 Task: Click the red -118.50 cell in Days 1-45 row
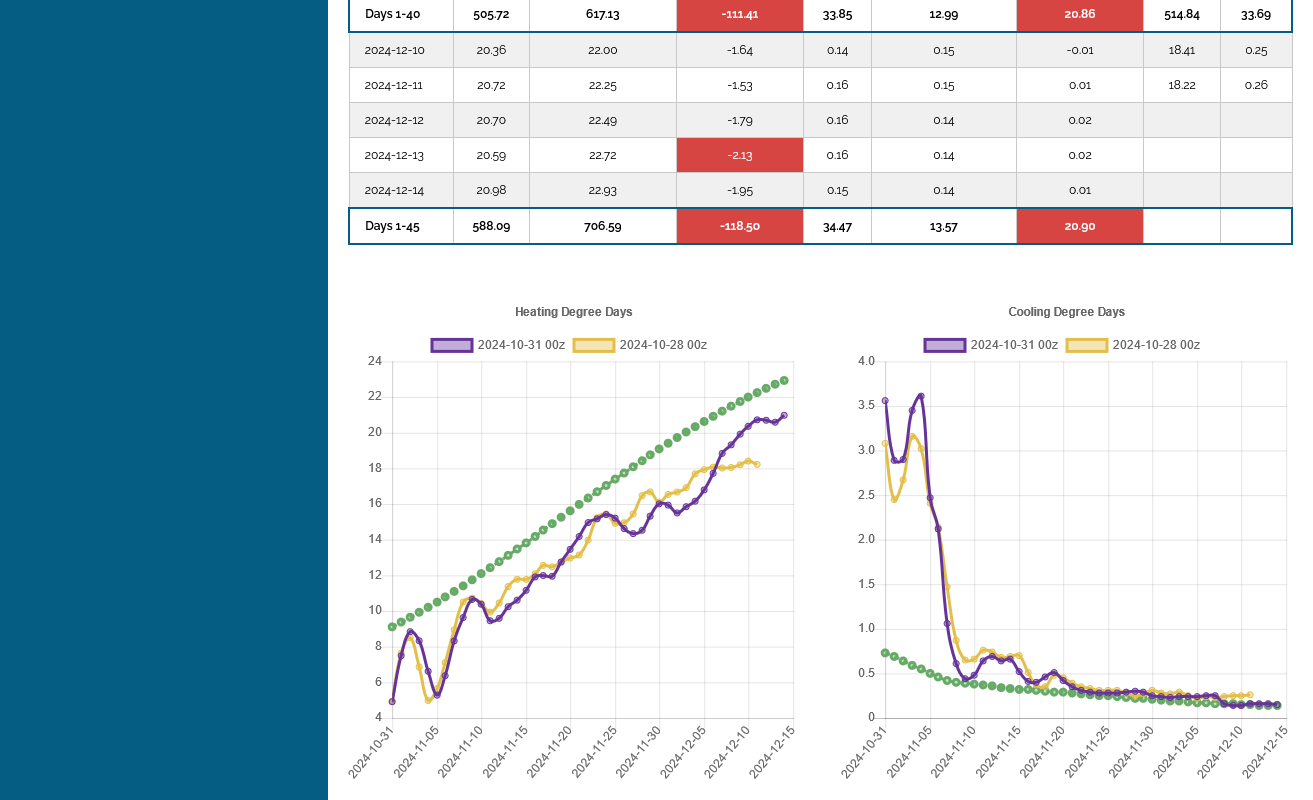click(x=740, y=226)
